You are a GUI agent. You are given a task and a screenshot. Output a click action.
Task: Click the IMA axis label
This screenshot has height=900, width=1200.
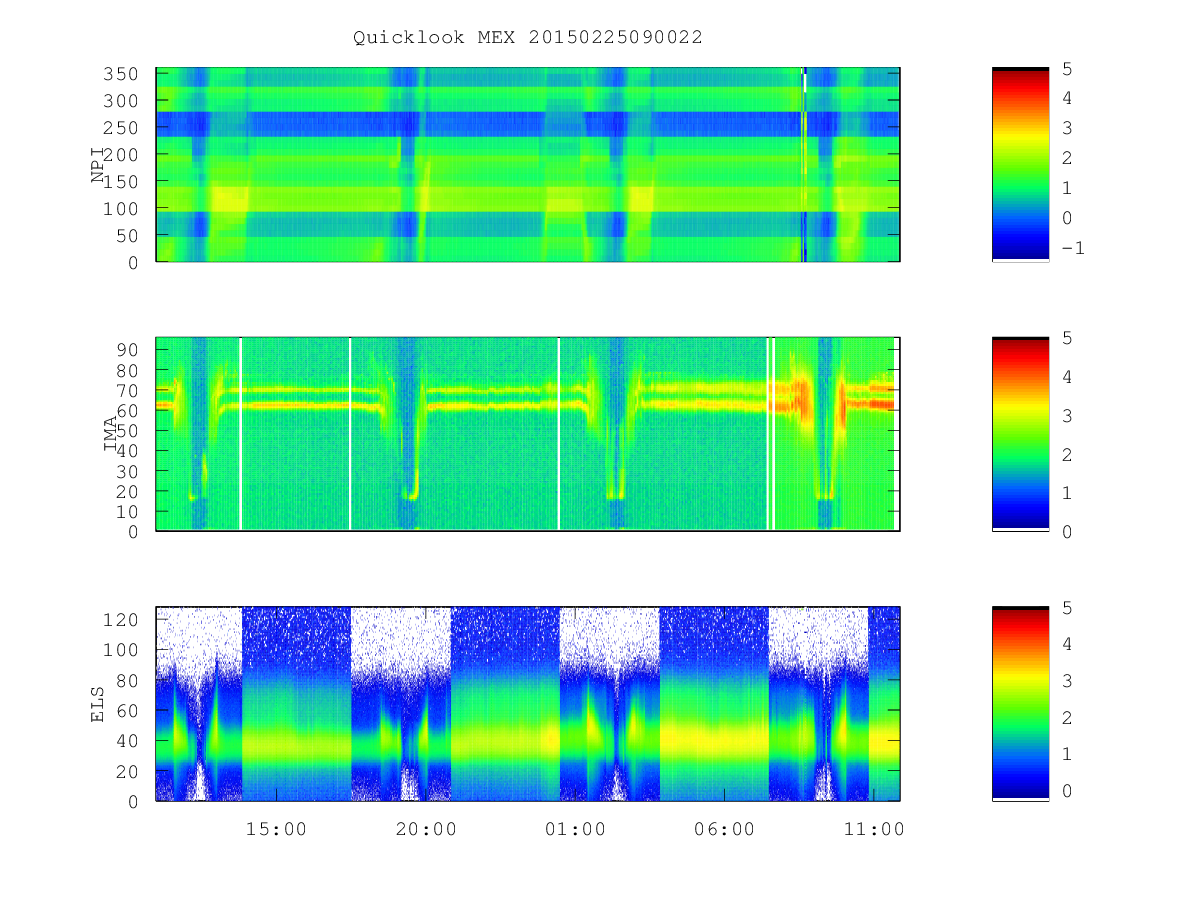coord(110,434)
